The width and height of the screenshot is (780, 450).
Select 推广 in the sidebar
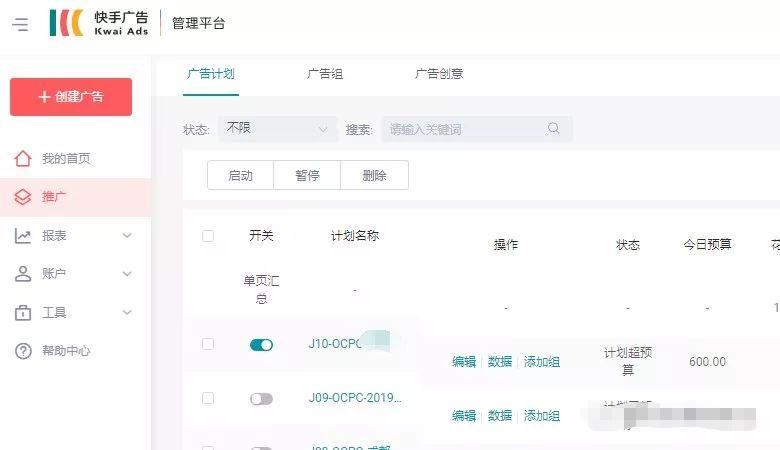(76, 197)
